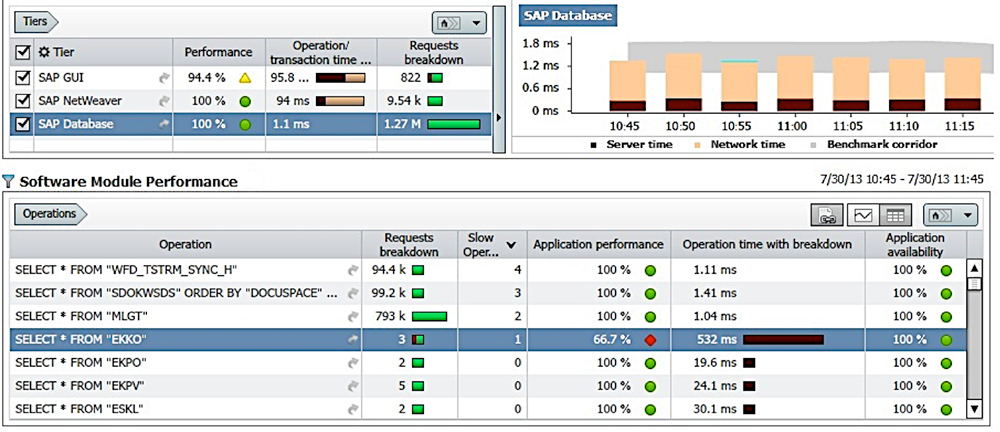Click SAP Database 1.27 M requests bar

pyautogui.click(x=453, y=124)
